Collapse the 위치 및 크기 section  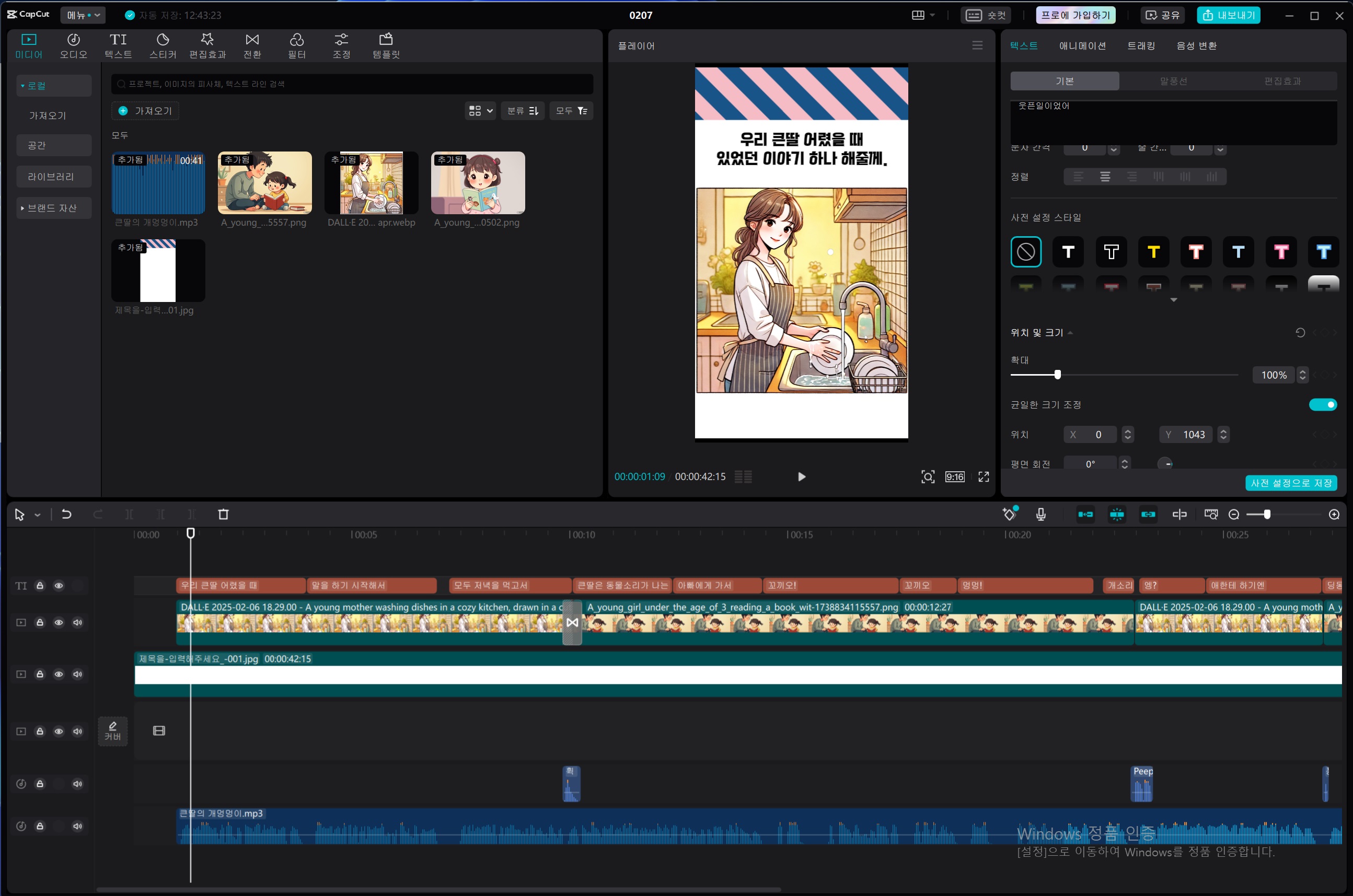1069,333
